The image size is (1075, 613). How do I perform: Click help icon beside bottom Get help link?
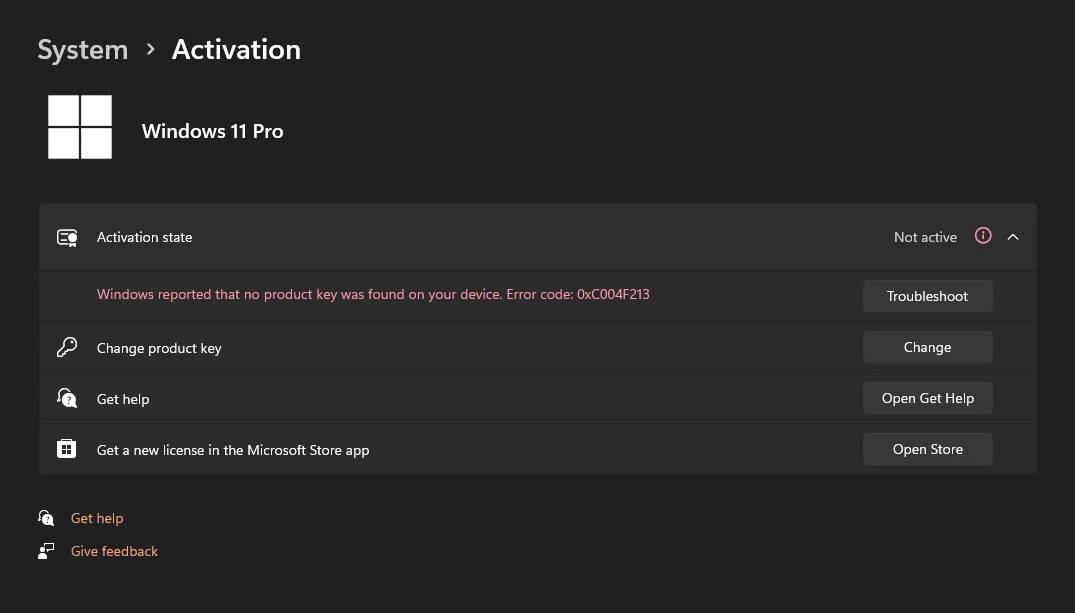pyautogui.click(x=46, y=518)
